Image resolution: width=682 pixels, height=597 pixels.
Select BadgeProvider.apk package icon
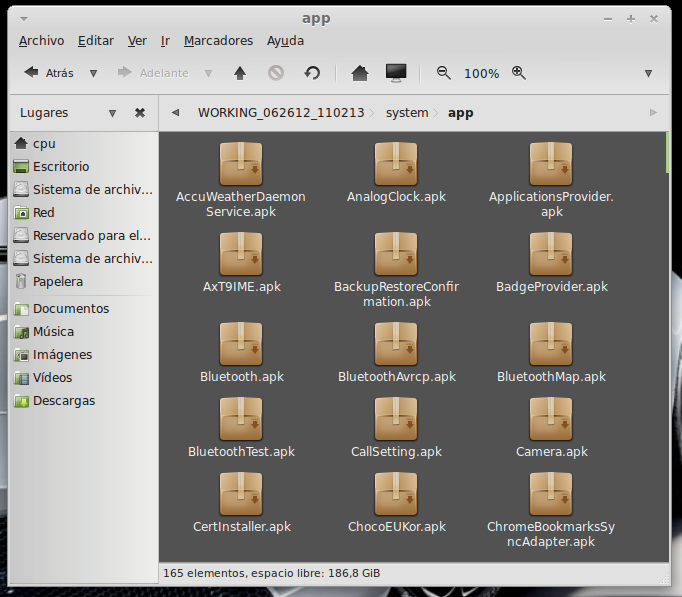tap(551, 254)
